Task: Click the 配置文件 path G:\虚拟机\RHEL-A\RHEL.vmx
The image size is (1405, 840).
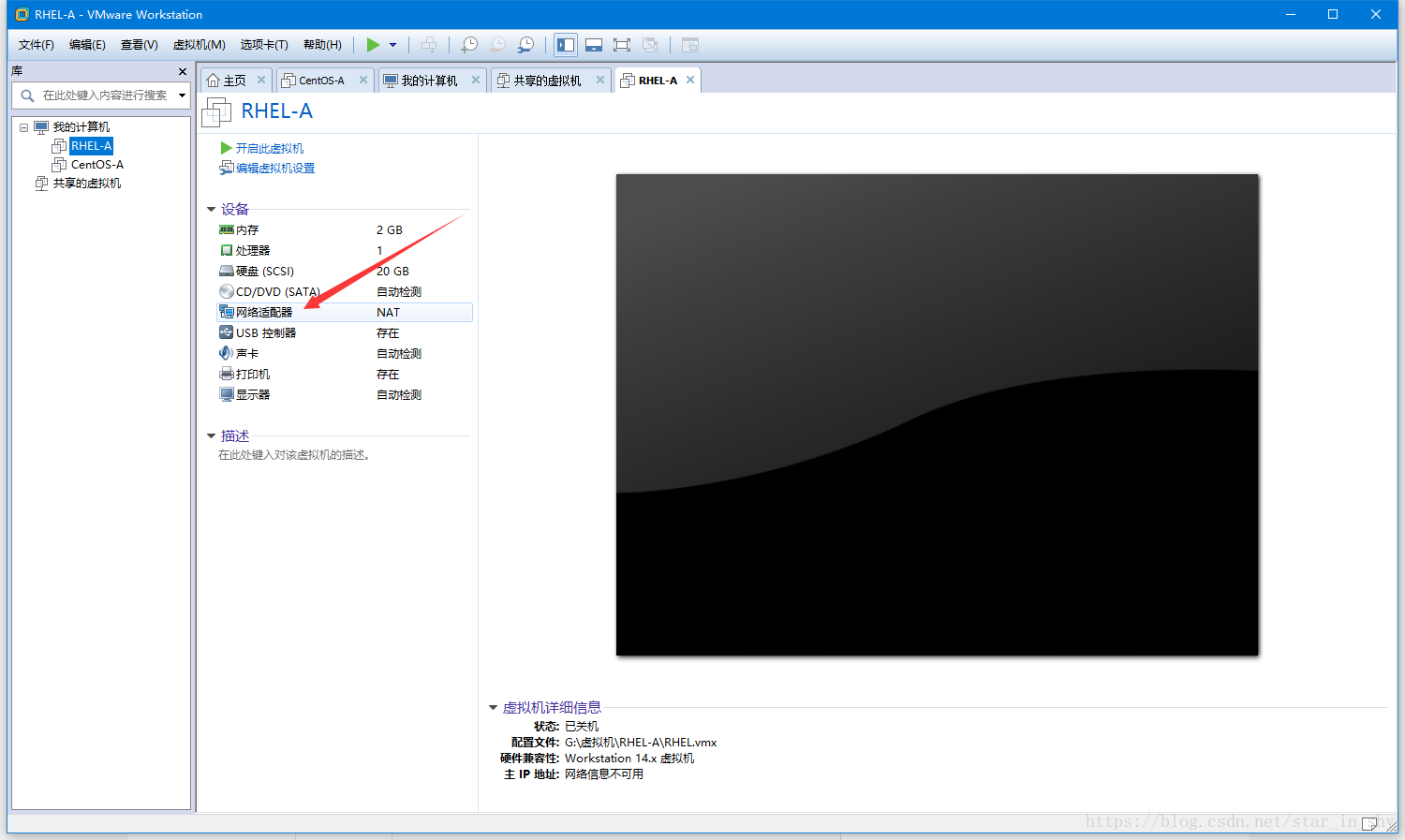Action: (x=641, y=743)
